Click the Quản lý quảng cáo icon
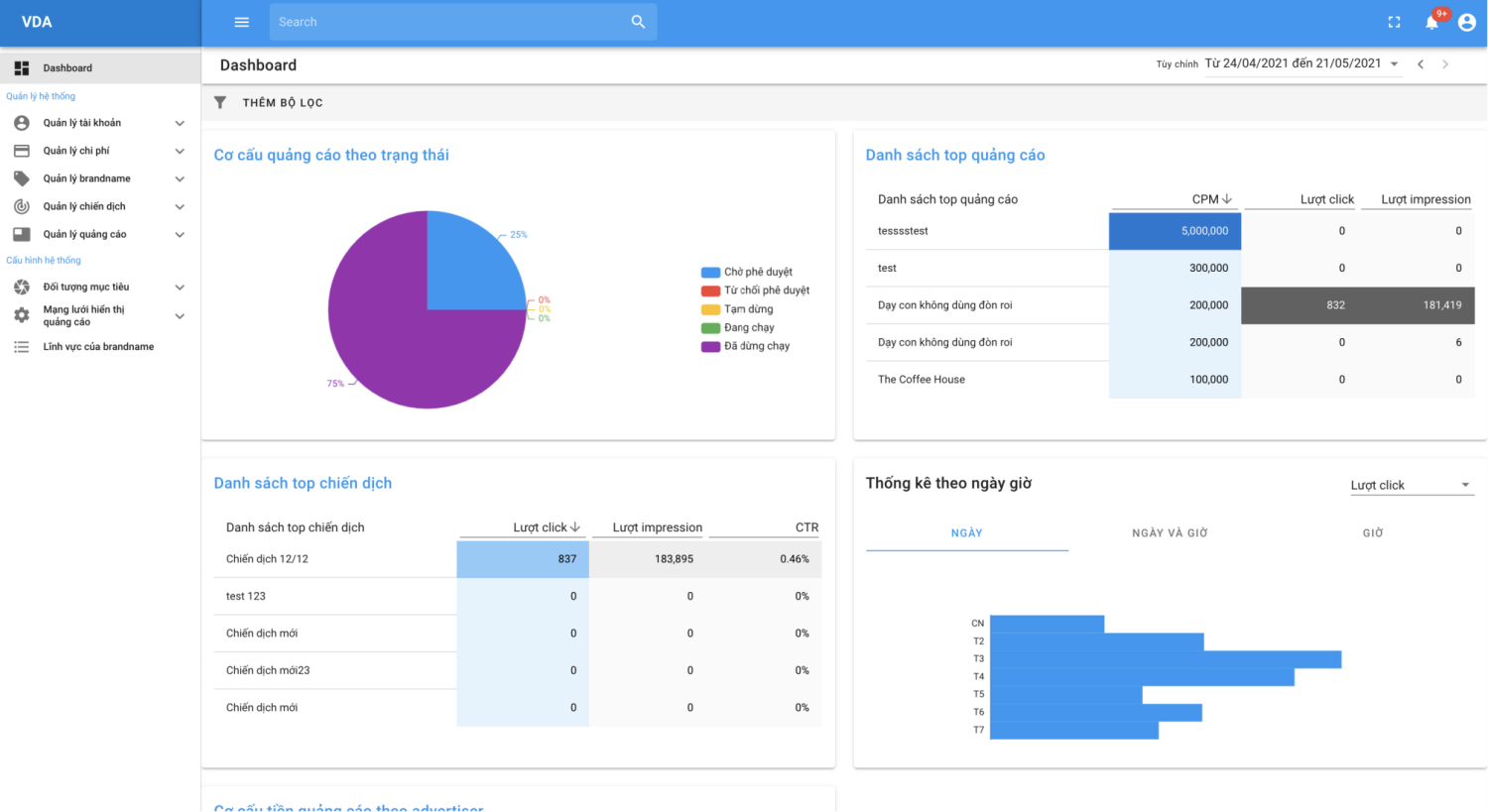Viewport: 1488px width, 812px height. [x=22, y=234]
